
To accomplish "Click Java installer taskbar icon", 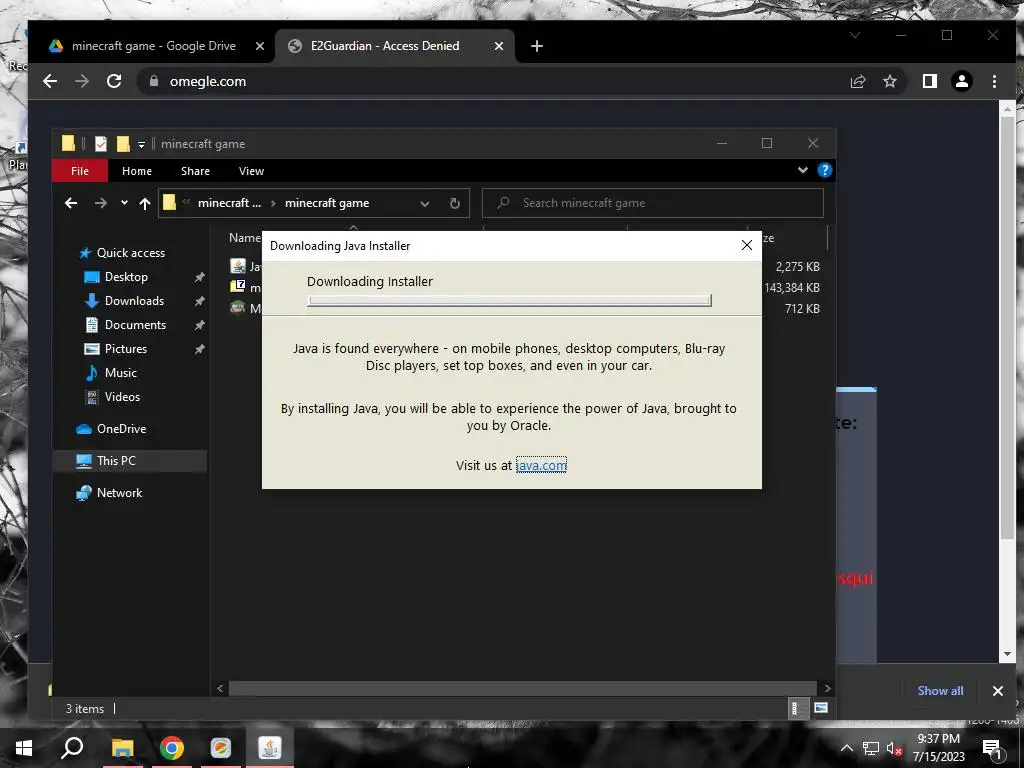I will (270, 748).
